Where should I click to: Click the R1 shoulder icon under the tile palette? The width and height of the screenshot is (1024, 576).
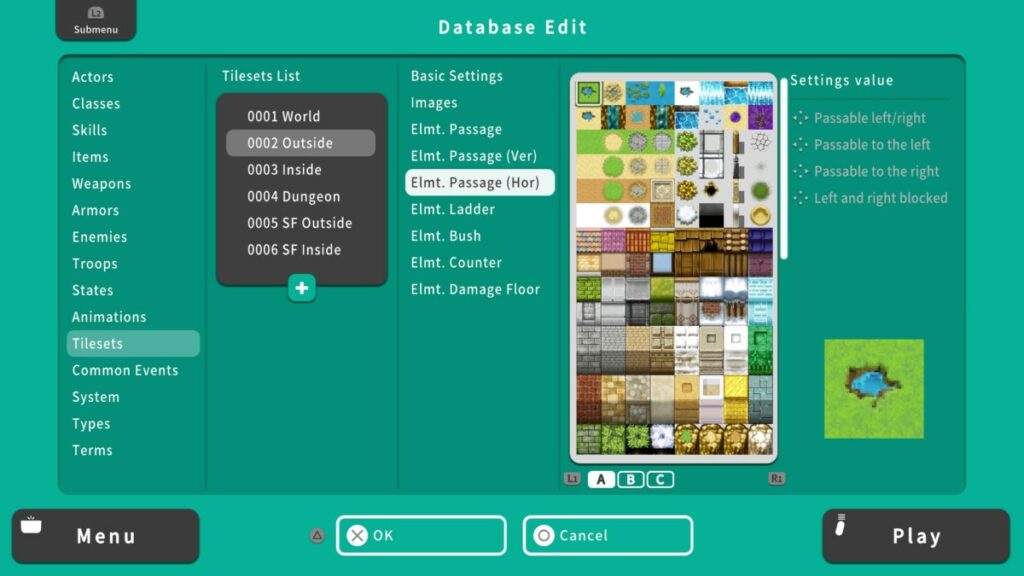[x=776, y=479]
